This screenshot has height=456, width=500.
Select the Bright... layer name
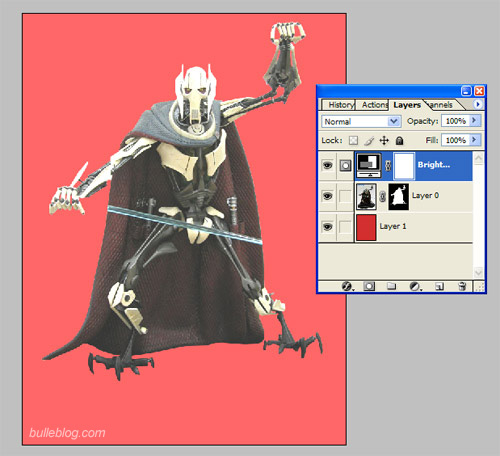click(x=434, y=165)
